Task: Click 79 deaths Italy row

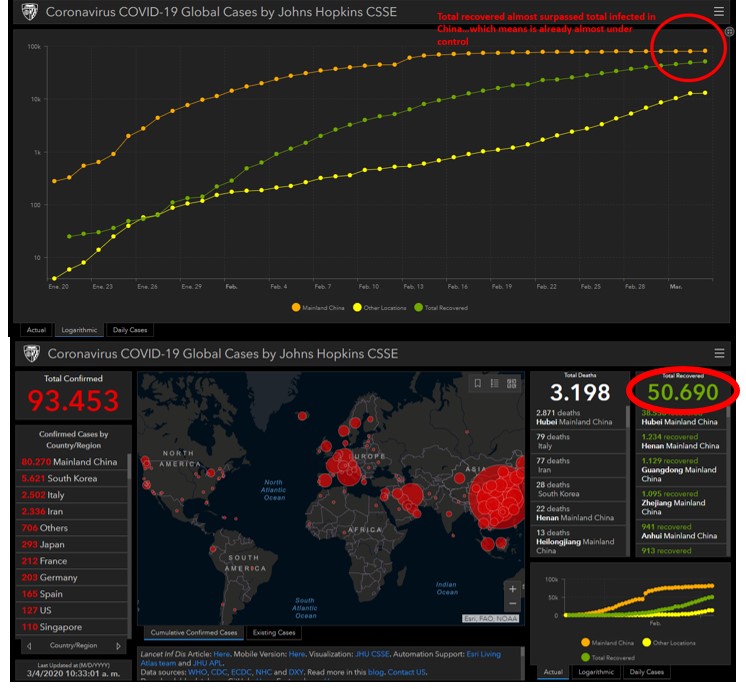Action: click(x=578, y=442)
